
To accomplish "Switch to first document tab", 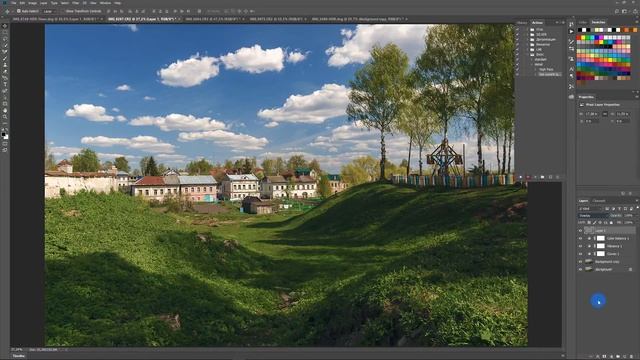I will [56, 19].
